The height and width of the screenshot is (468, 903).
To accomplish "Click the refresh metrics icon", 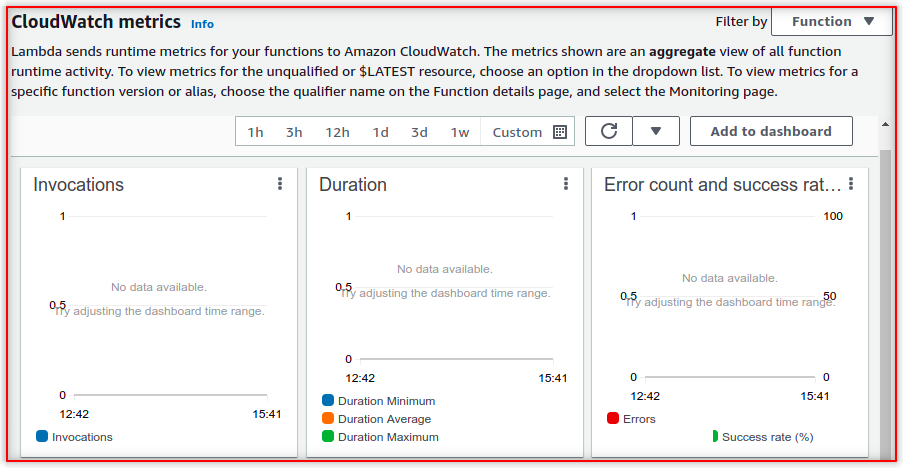I will coord(608,131).
